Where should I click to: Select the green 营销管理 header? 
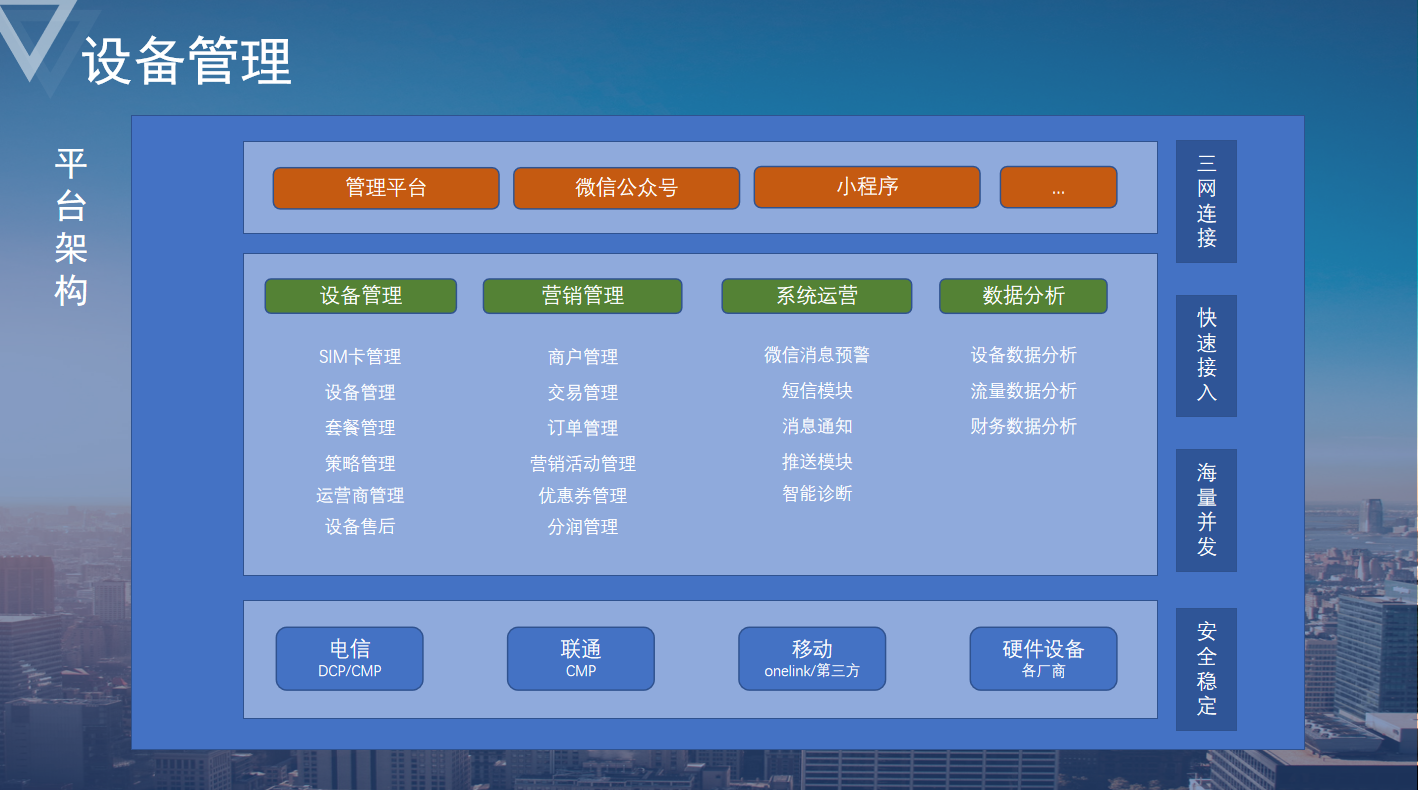pyautogui.click(x=583, y=296)
